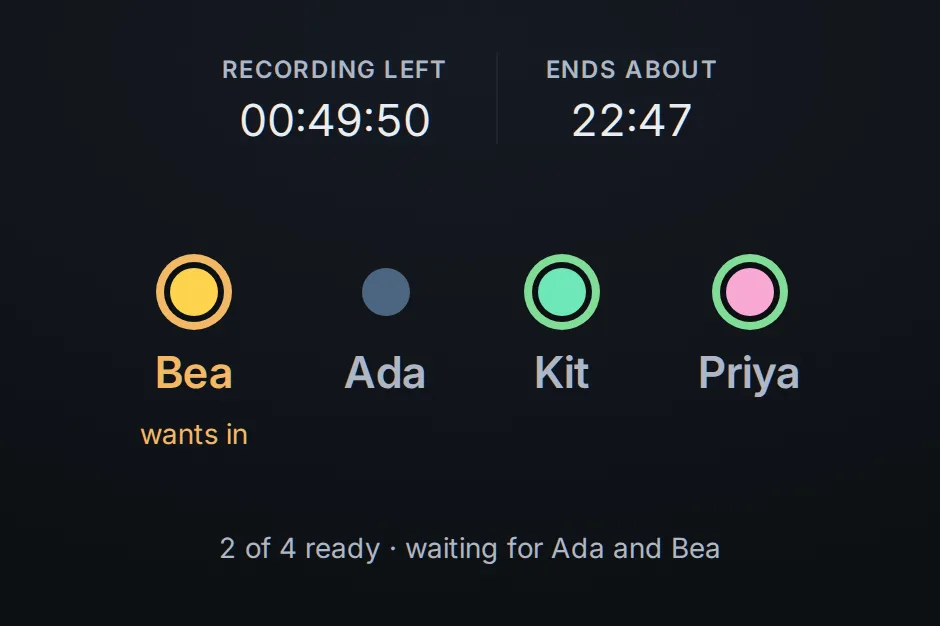Image resolution: width=940 pixels, height=626 pixels.
Task: Click Bea's yellow ringed avatar circle
Action: click(194, 292)
